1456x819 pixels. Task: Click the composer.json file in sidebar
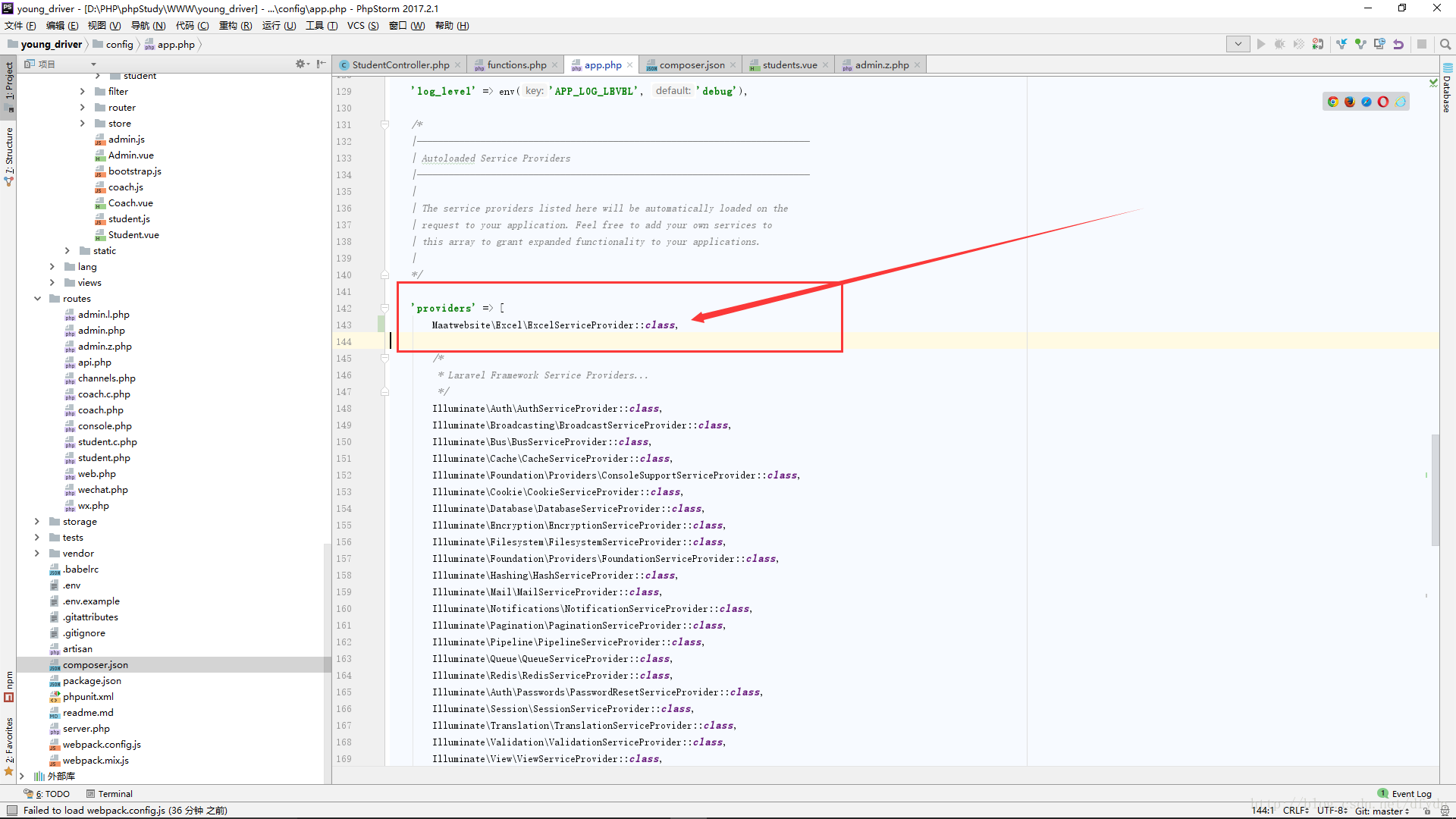[x=95, y=665]
